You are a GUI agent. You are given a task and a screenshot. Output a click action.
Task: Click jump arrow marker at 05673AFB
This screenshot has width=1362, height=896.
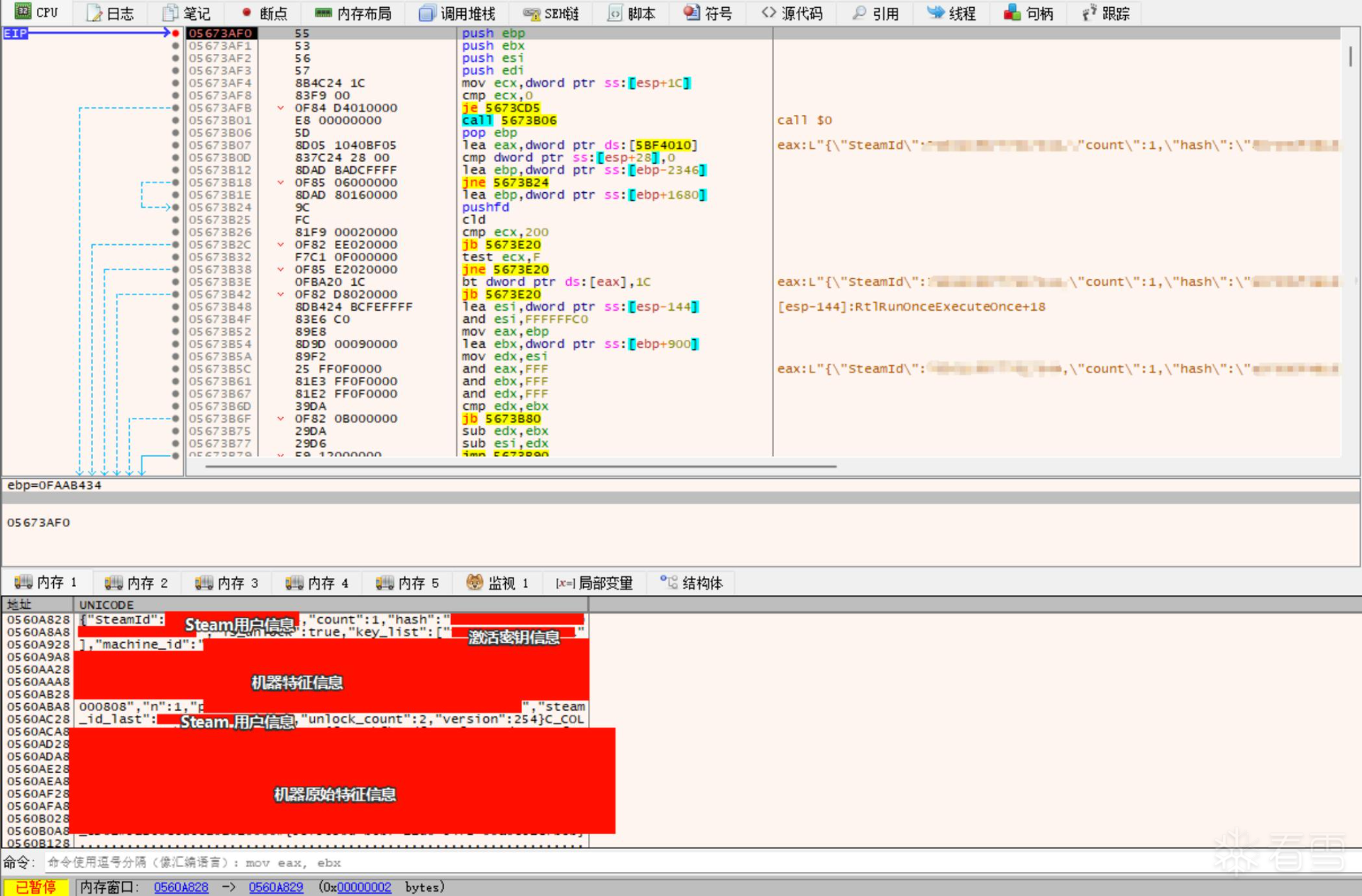281,108
